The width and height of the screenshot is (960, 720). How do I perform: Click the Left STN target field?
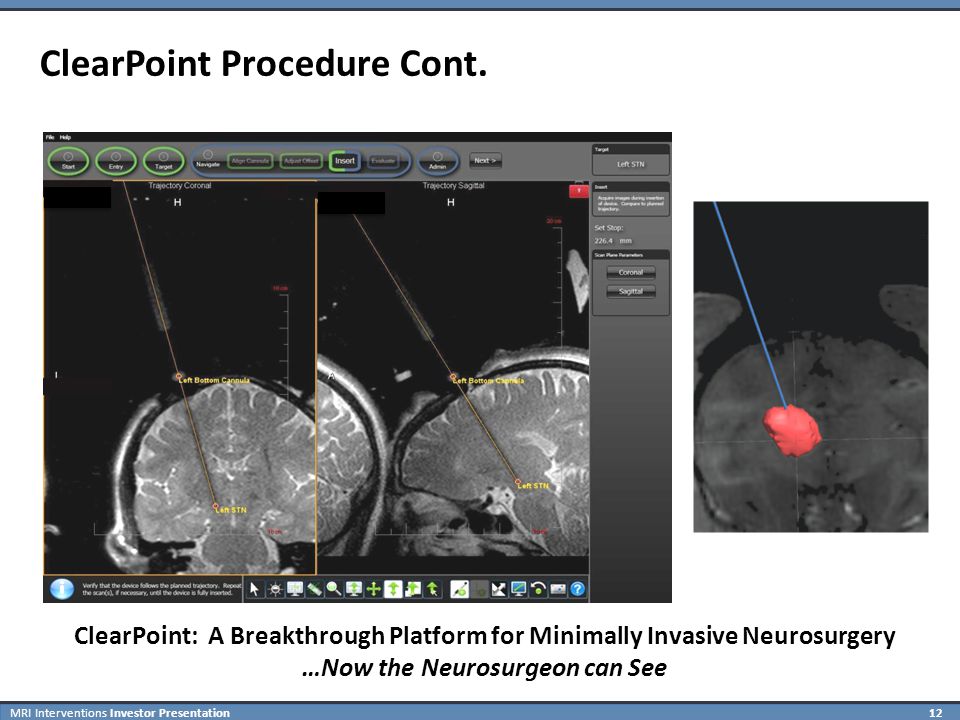[x=631, y=164]
